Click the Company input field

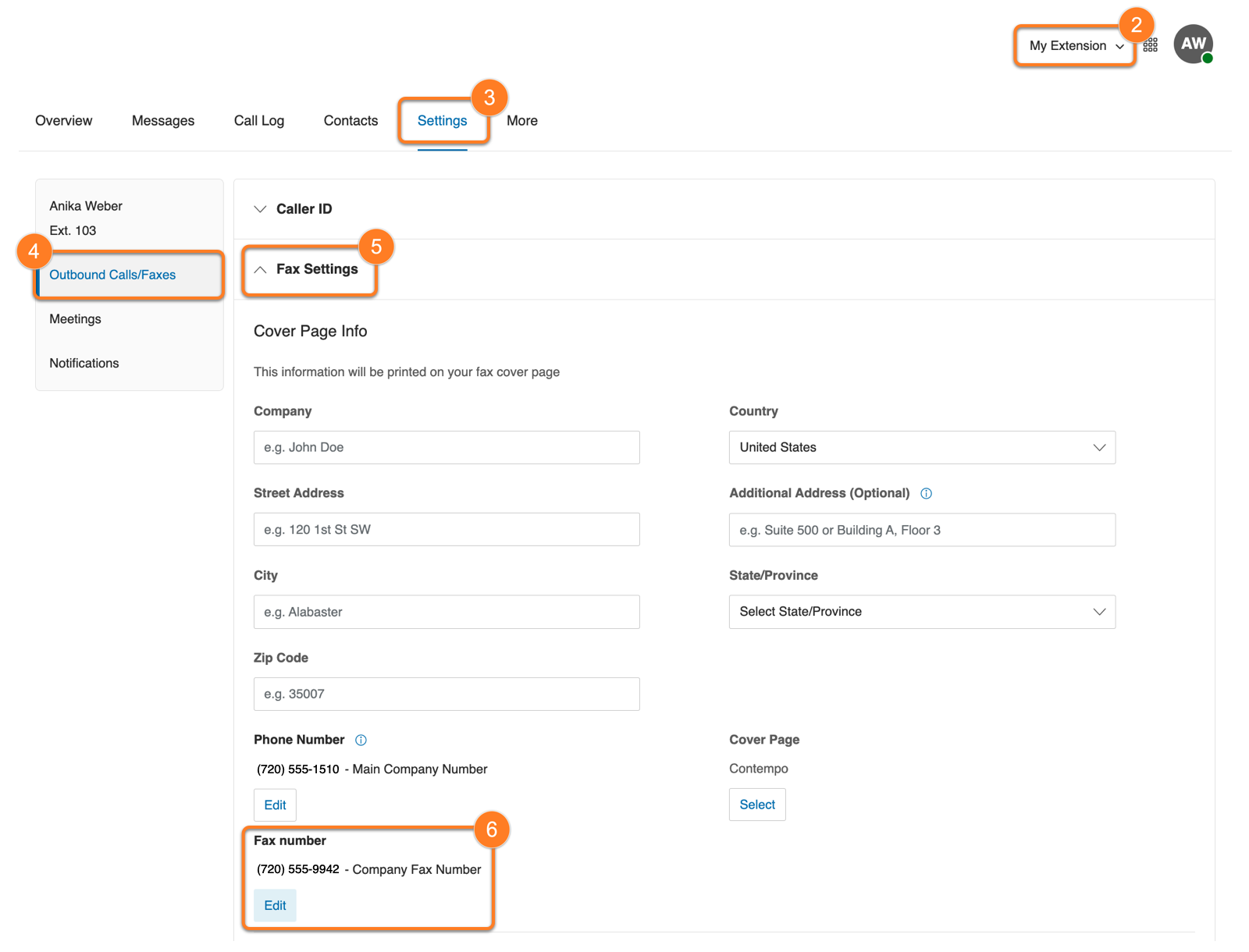coord(446,447)
